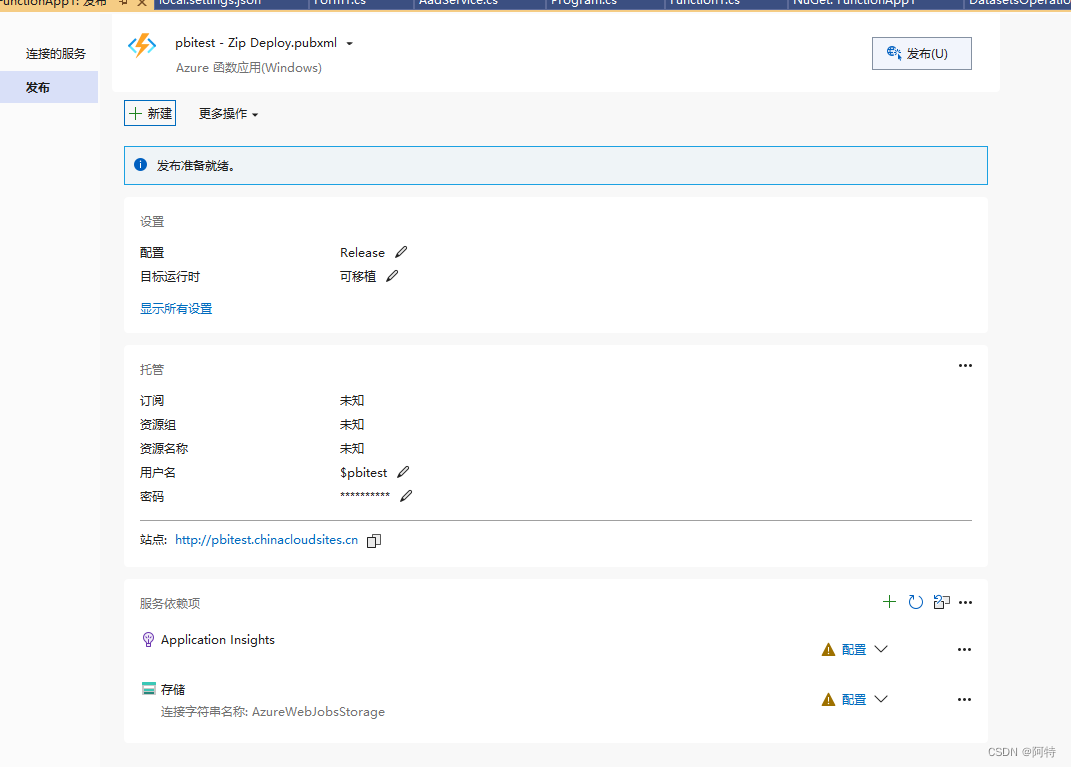Image resolution: width=1071 pixels, height=767 pixels.
Task: Select the 发布 sidebar item
Action: pyautogui.click(x=49, y=87)
